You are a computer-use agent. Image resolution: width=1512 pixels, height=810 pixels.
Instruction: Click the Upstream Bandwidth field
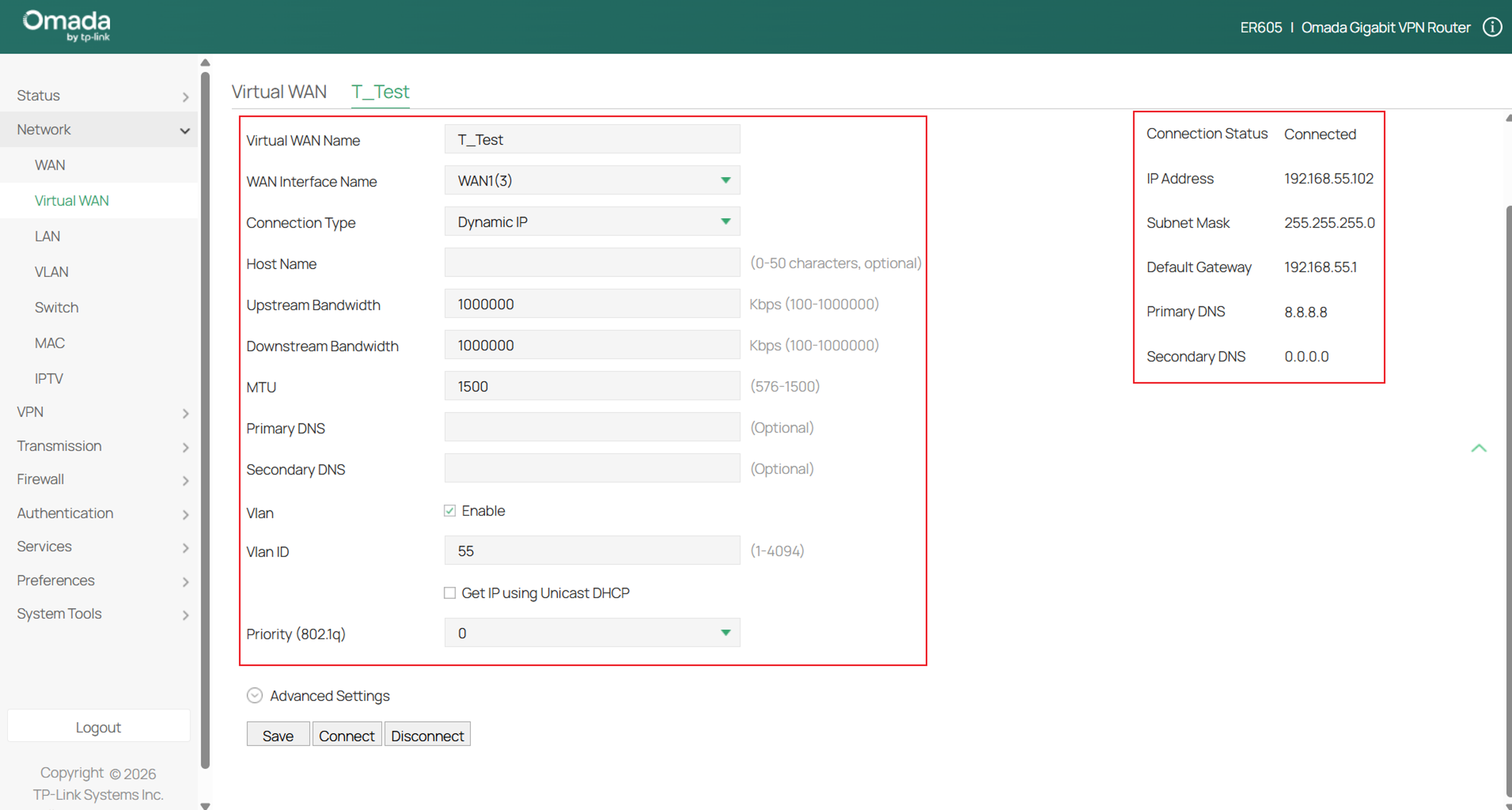click(x=592, y=303)
